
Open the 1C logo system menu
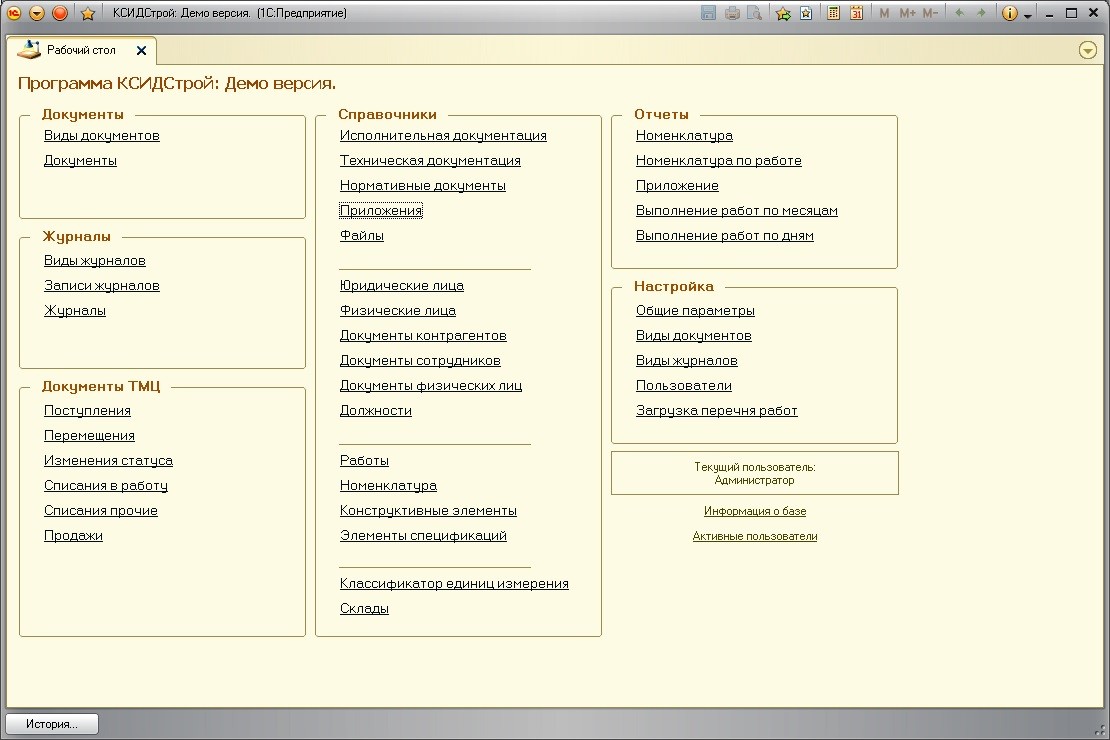[x=13, y=13]
